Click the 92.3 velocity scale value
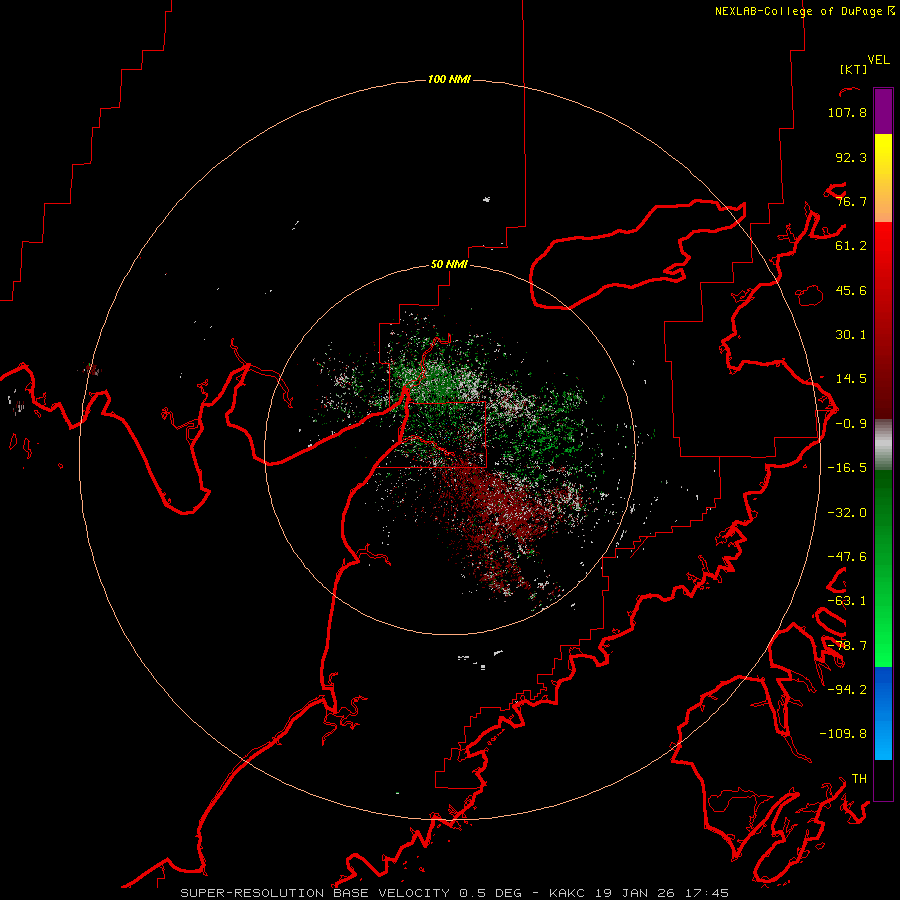The image size is (900, 900). coord(851,157)
